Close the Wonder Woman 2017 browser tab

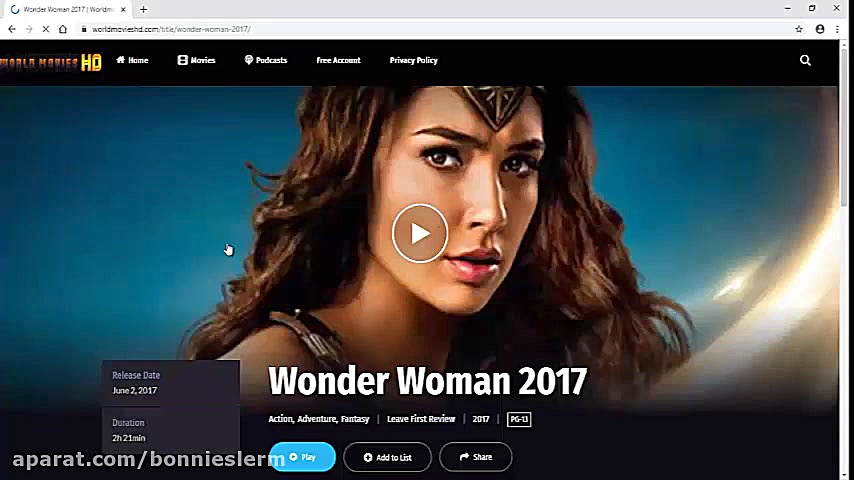click(123, 9)
